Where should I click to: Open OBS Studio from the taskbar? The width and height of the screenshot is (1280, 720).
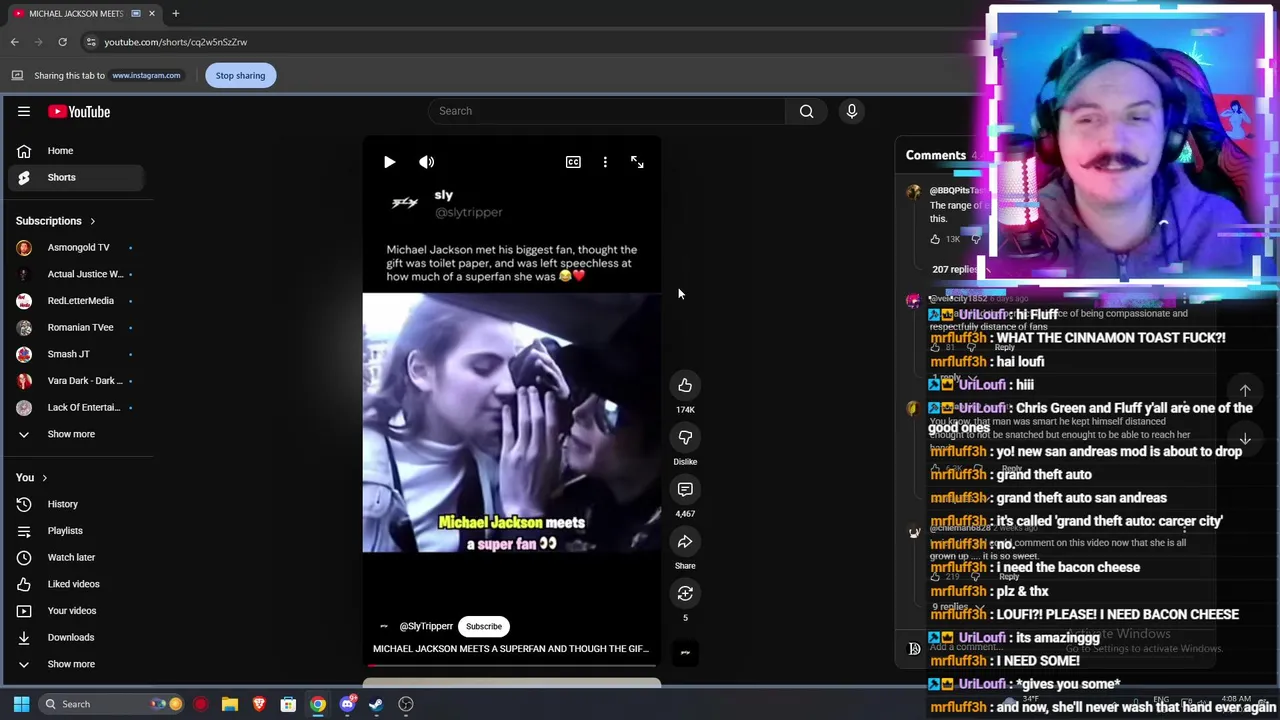click(406, 704)
